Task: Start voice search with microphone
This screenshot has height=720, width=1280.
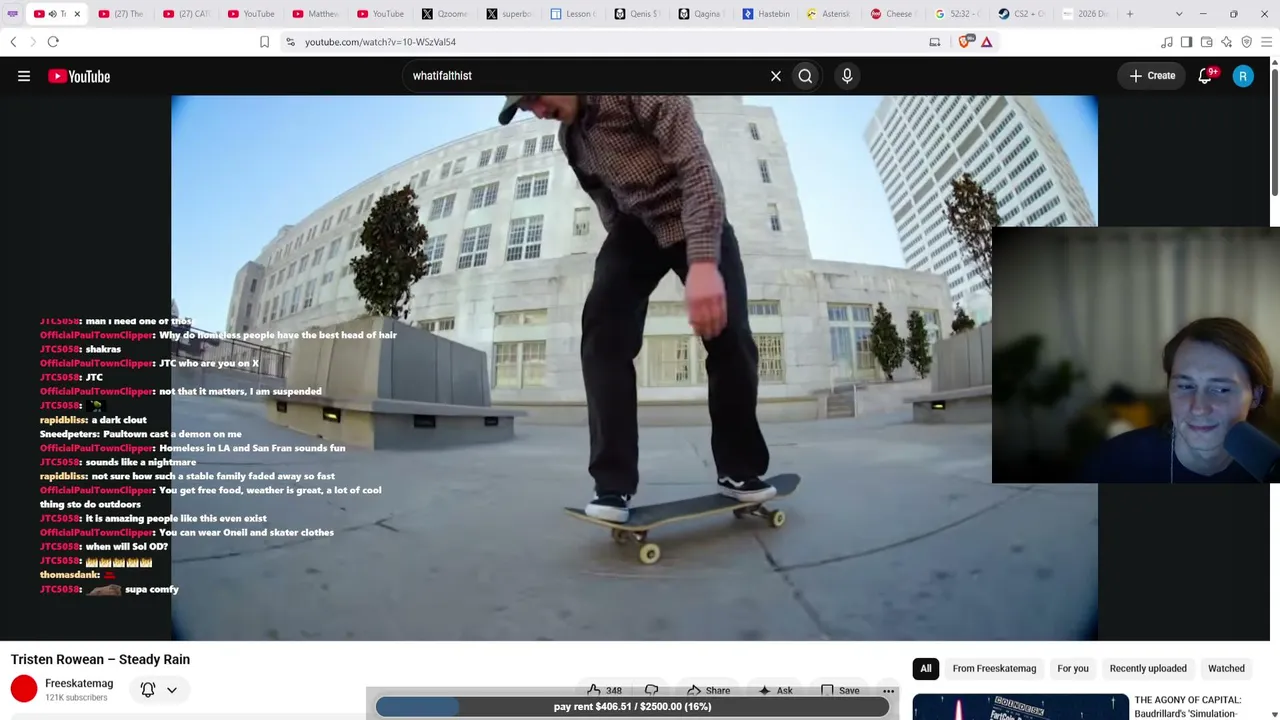Action: point(847,76)
